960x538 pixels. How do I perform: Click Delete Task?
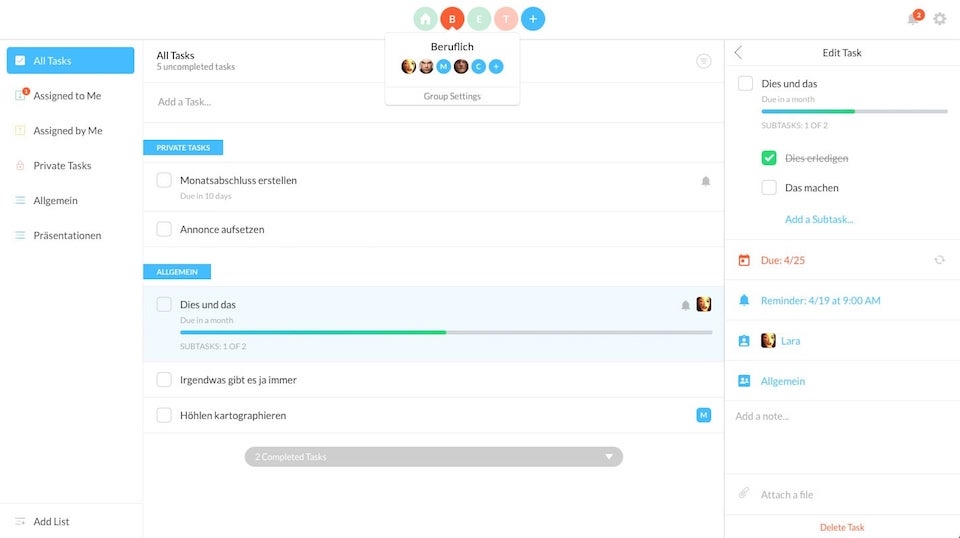pyautogui.click(x=842, y=527)
